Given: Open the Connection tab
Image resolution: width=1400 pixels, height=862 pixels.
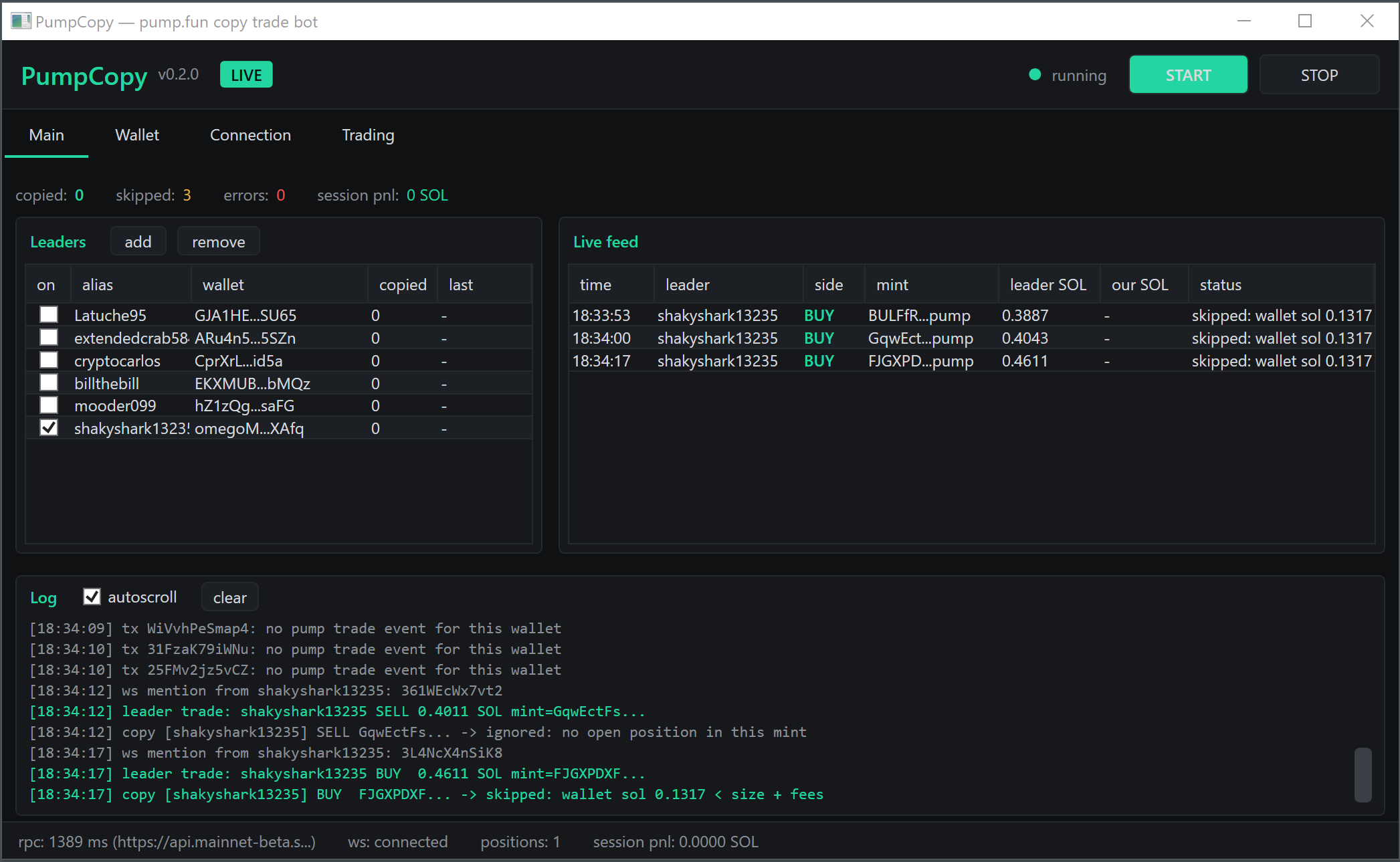Looking at the screenshot, I should [250, 135].
